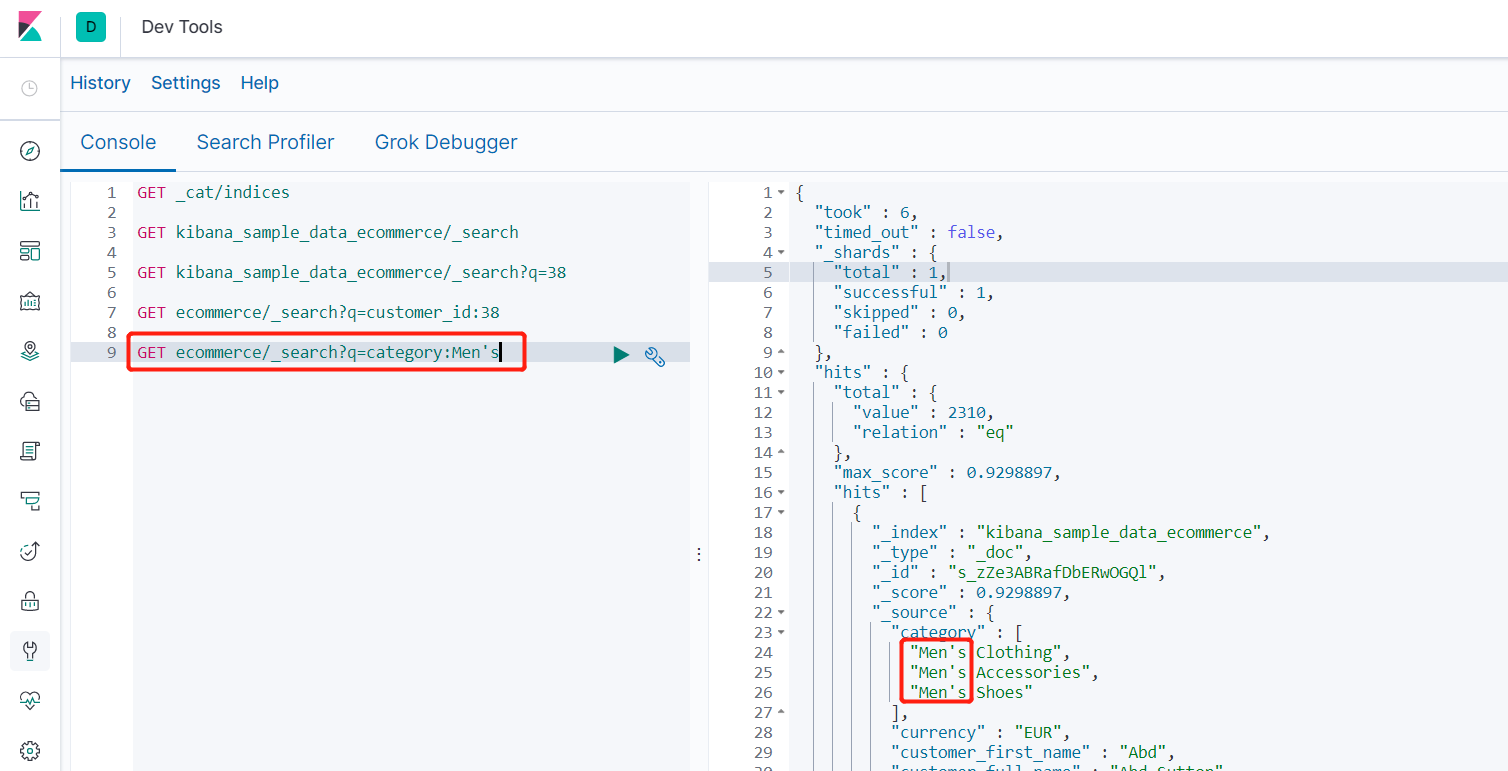The image size is (1508, 771).
Task: Collapse the "total" object at line 11
Action: point(782,392)
